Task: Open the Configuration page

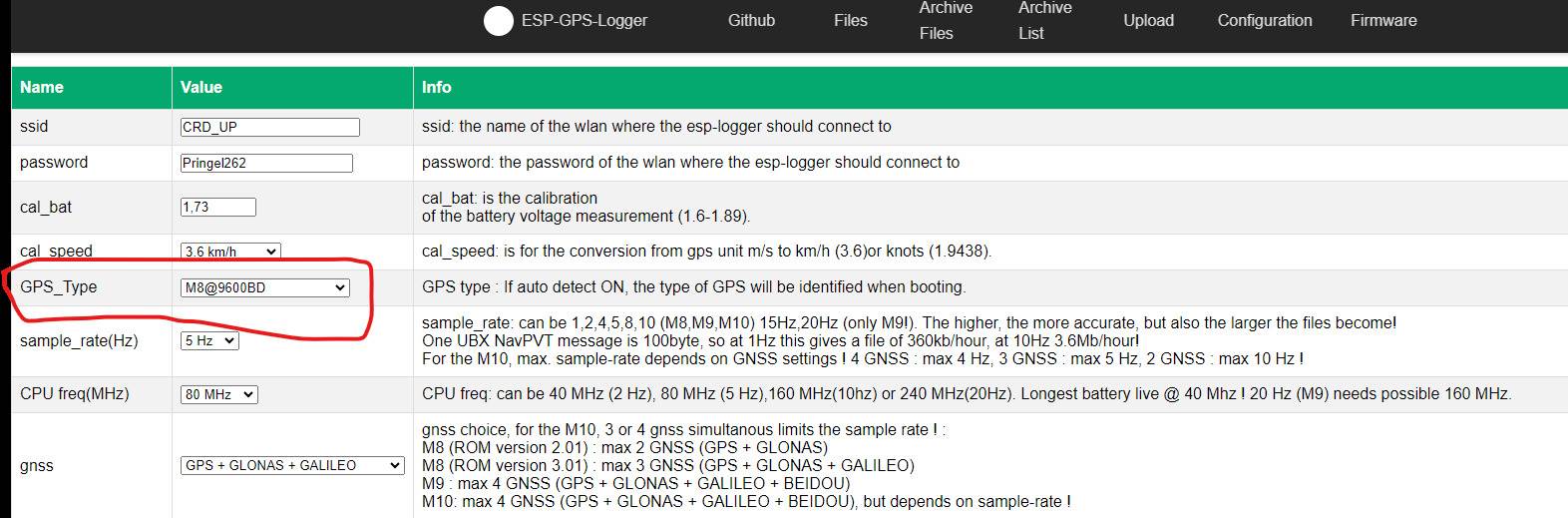Action: coord(1264,20)
